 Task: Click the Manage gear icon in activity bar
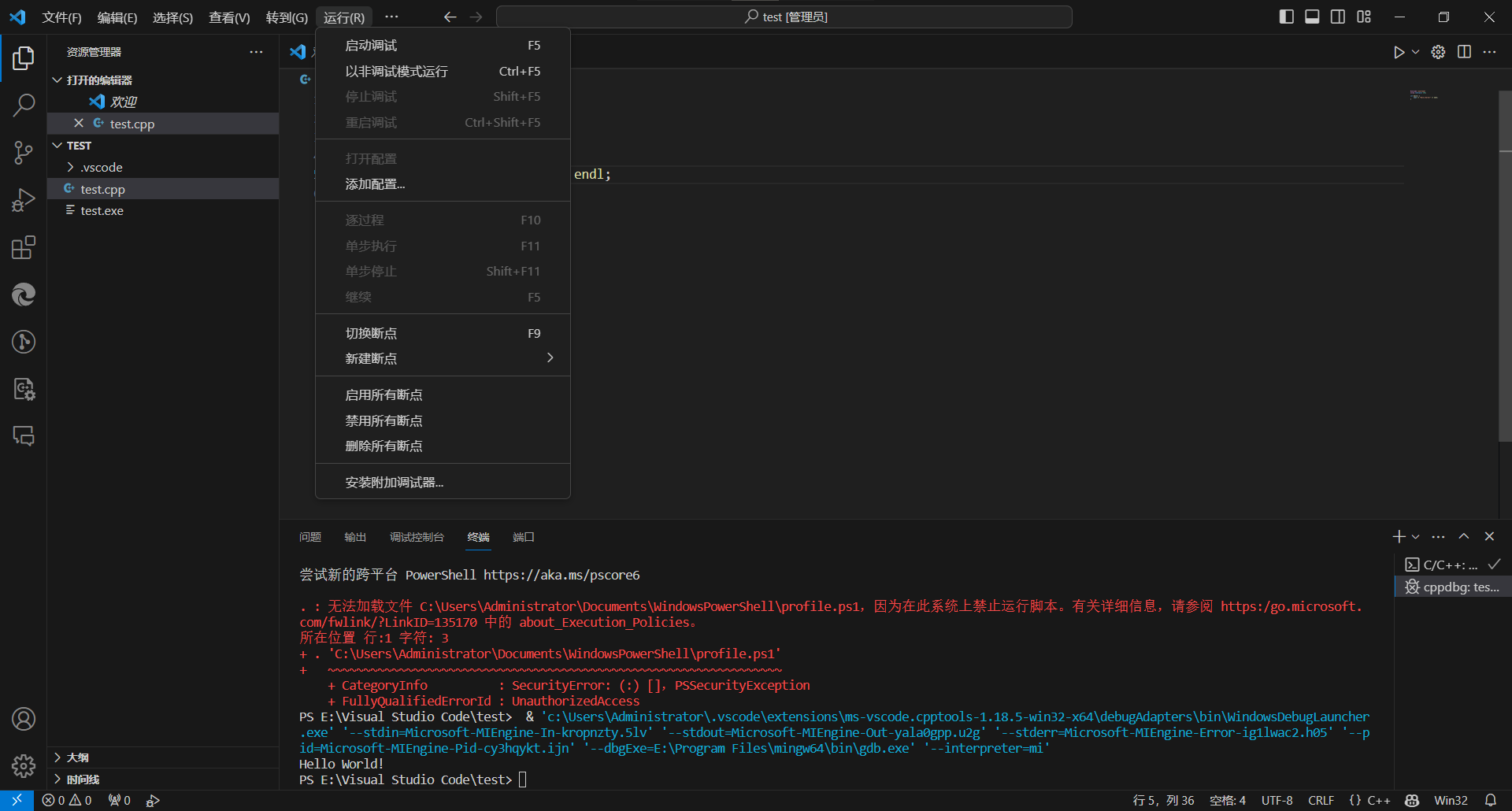24,765
